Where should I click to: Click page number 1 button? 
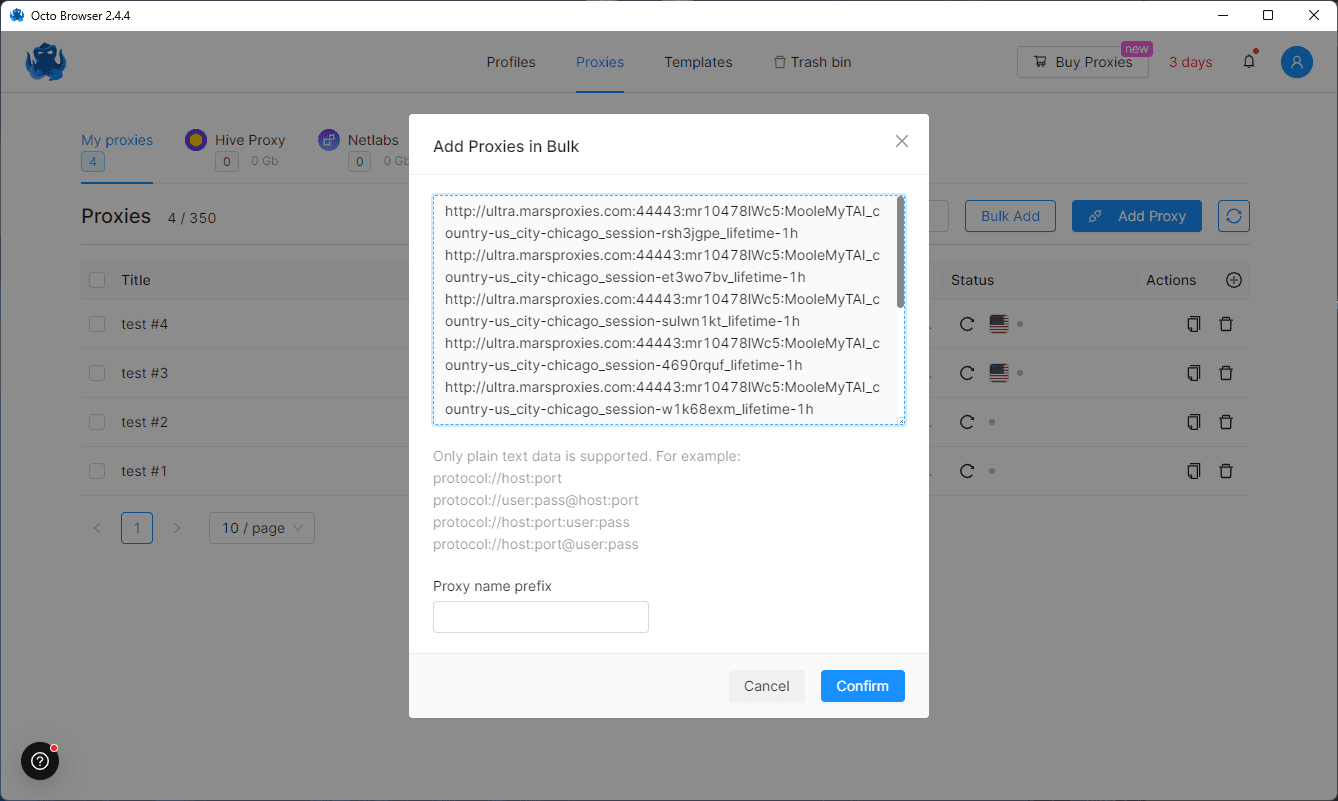(x=137, y=528)
